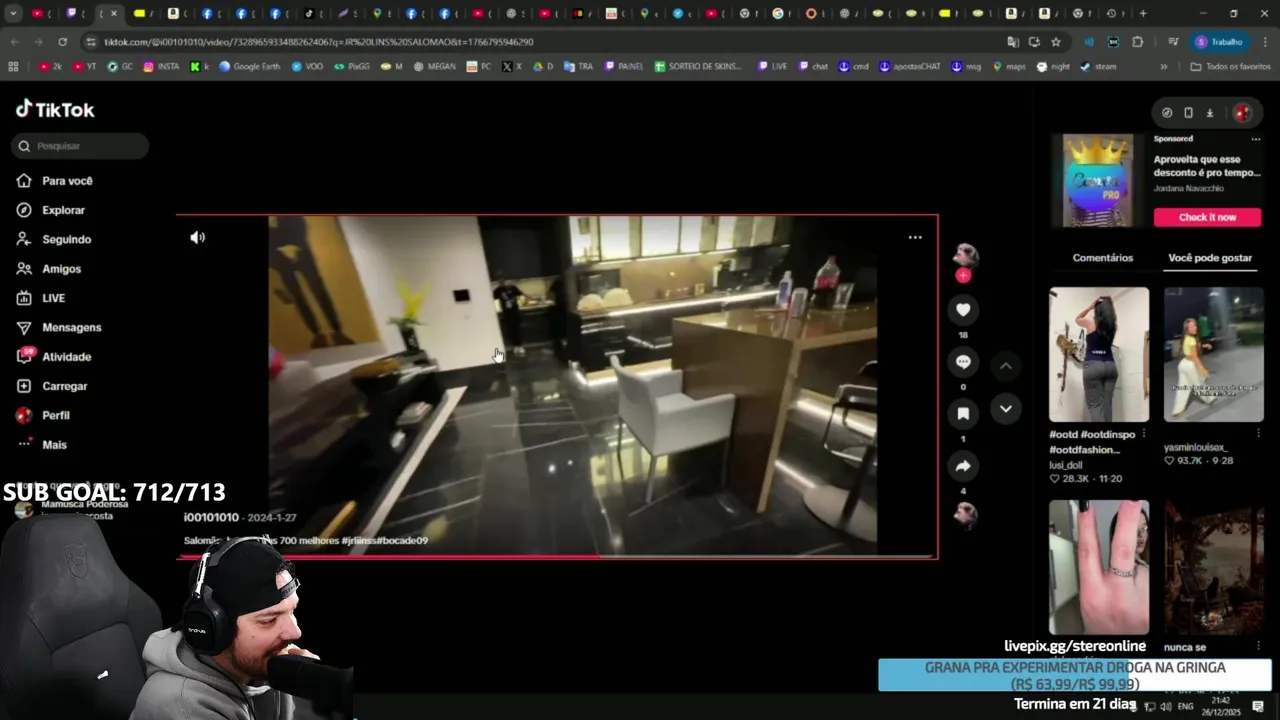Open the browser apps grid icon

[13, 66]
